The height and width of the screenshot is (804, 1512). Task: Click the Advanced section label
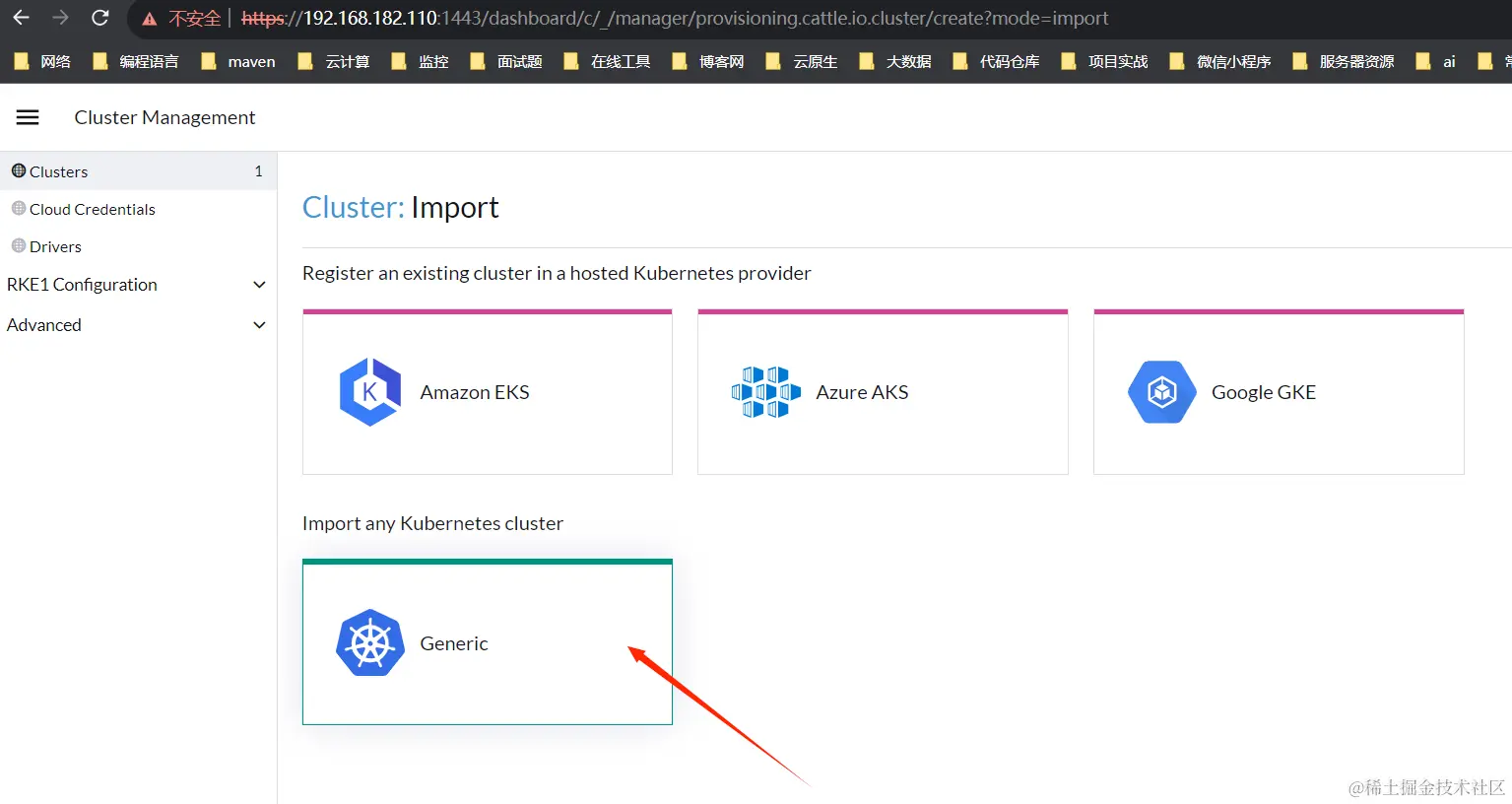tap(44, 325)
